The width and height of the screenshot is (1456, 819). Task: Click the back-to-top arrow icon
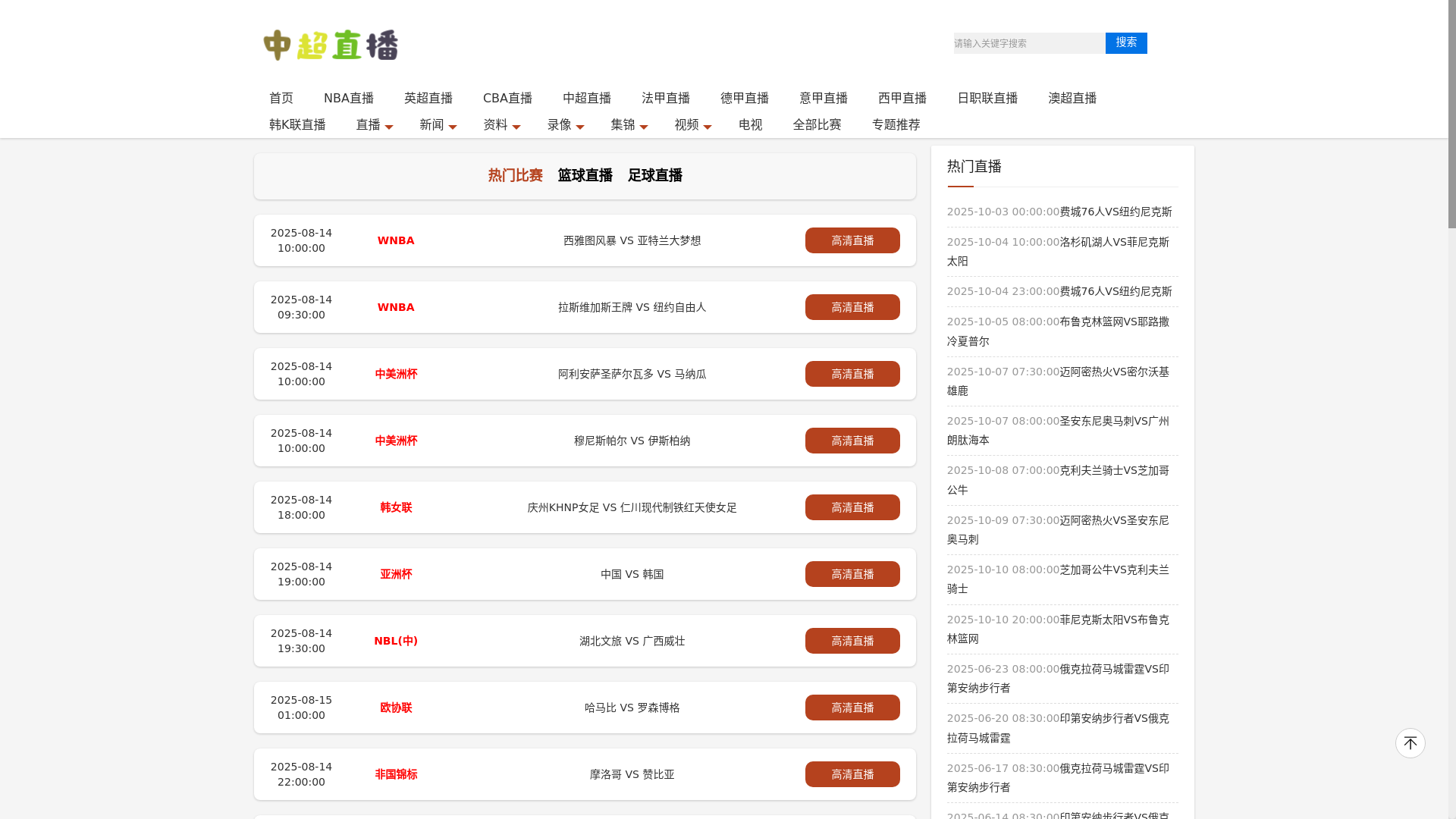click(x=1410, y=743)
